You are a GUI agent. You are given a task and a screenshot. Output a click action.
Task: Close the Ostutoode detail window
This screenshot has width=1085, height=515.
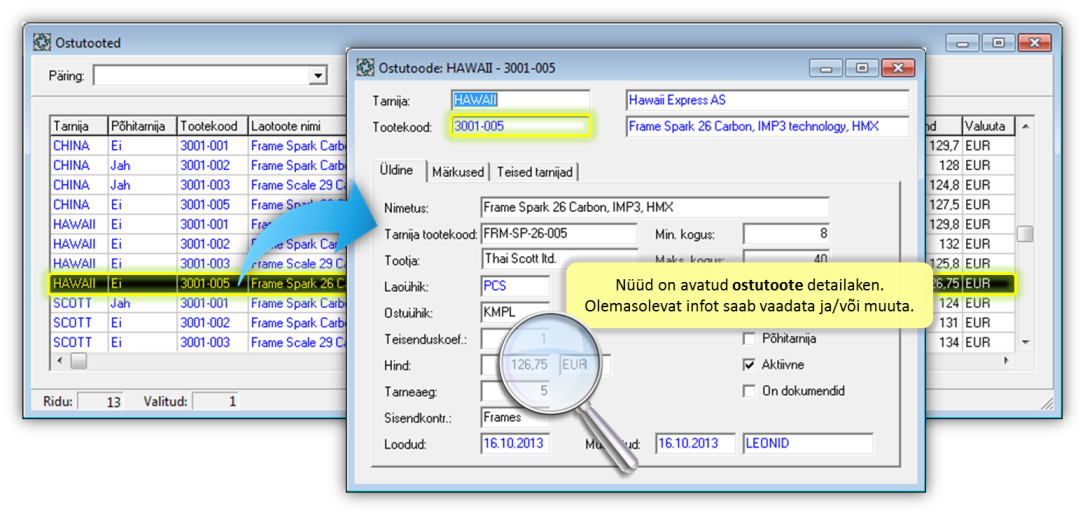pyautogui.click(x=897, y=68)
